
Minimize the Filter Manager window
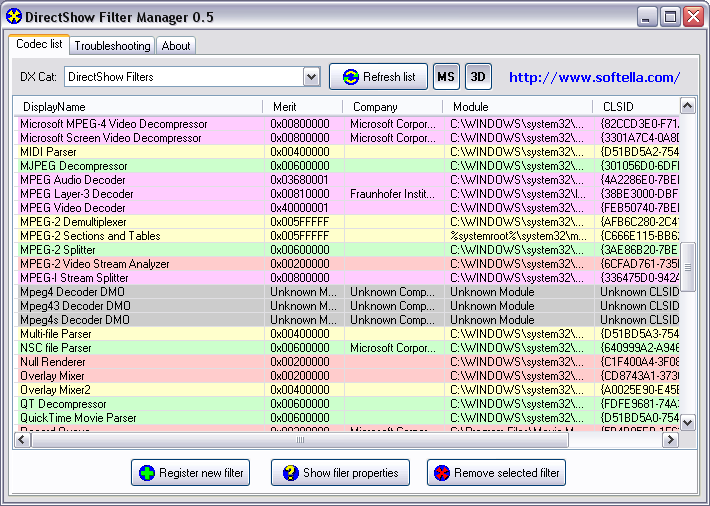[647, 17]
